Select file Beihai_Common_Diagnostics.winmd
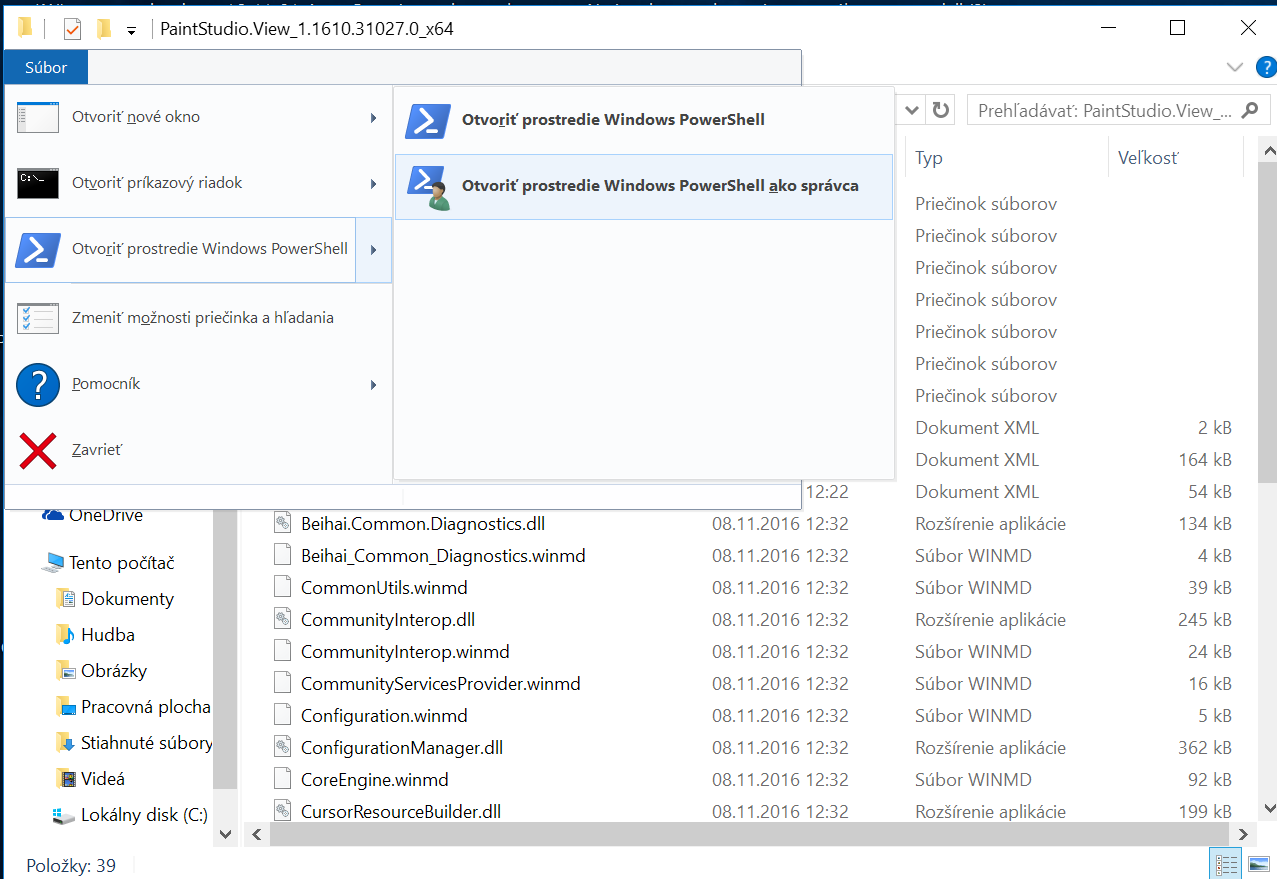Image resolution: width=1277 pixels, height=879 pixels. (443, 556)
